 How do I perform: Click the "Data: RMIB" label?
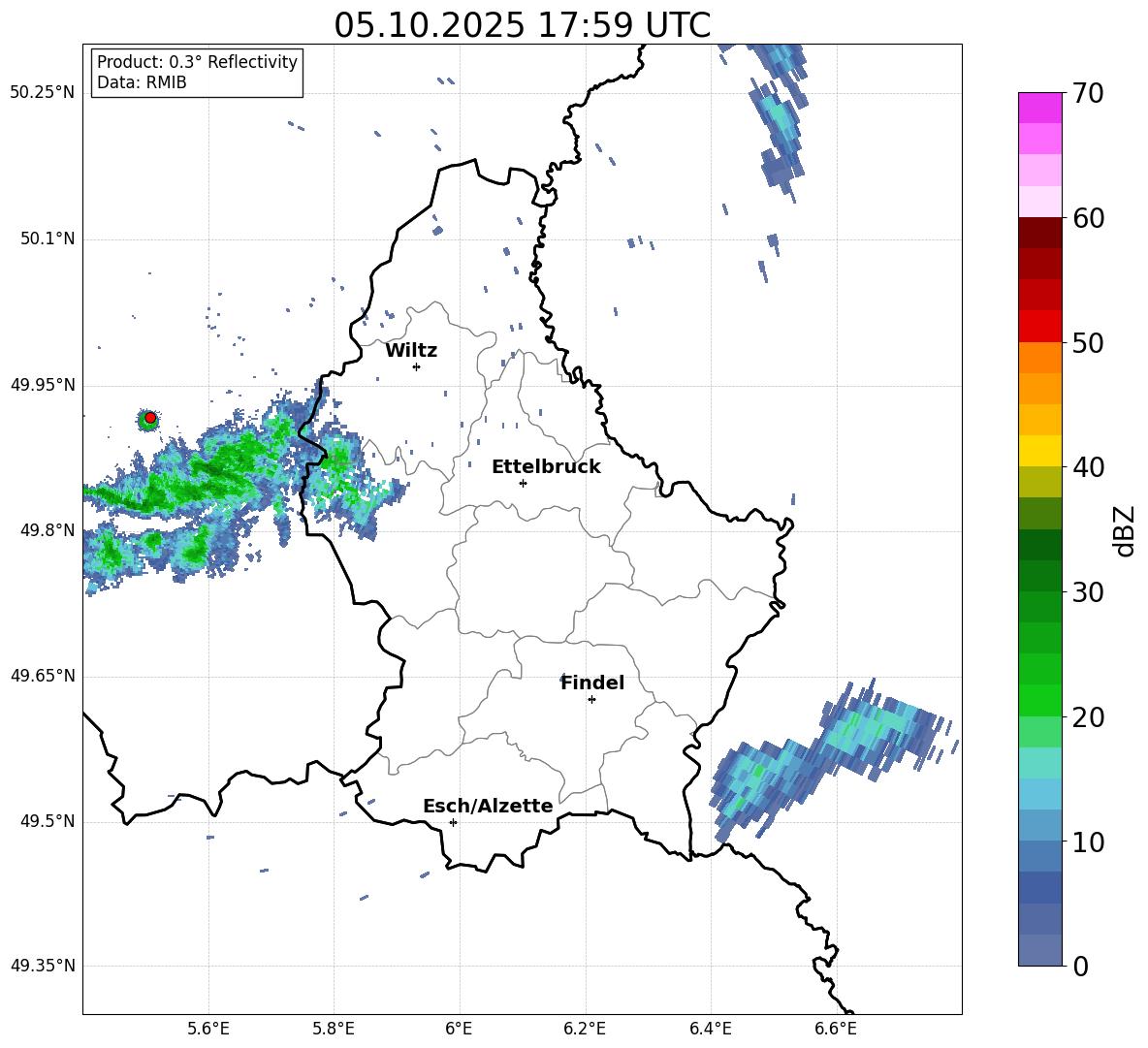(142, 82)
